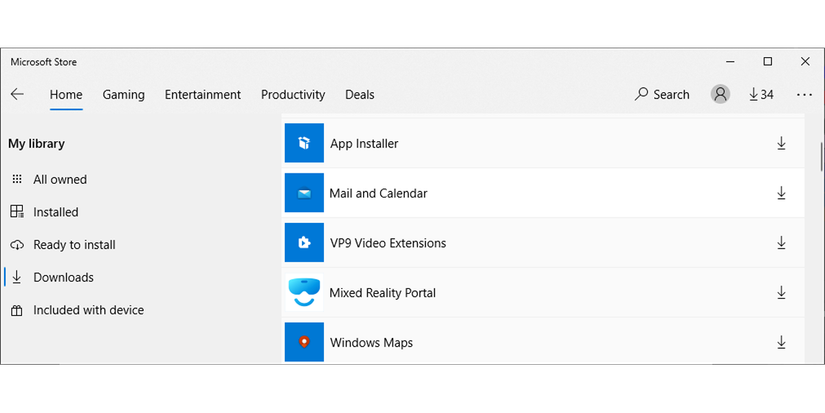Minimize the Microsoft Store window
This screenshot has width=825, height=413.
click(x=730, y=62)
